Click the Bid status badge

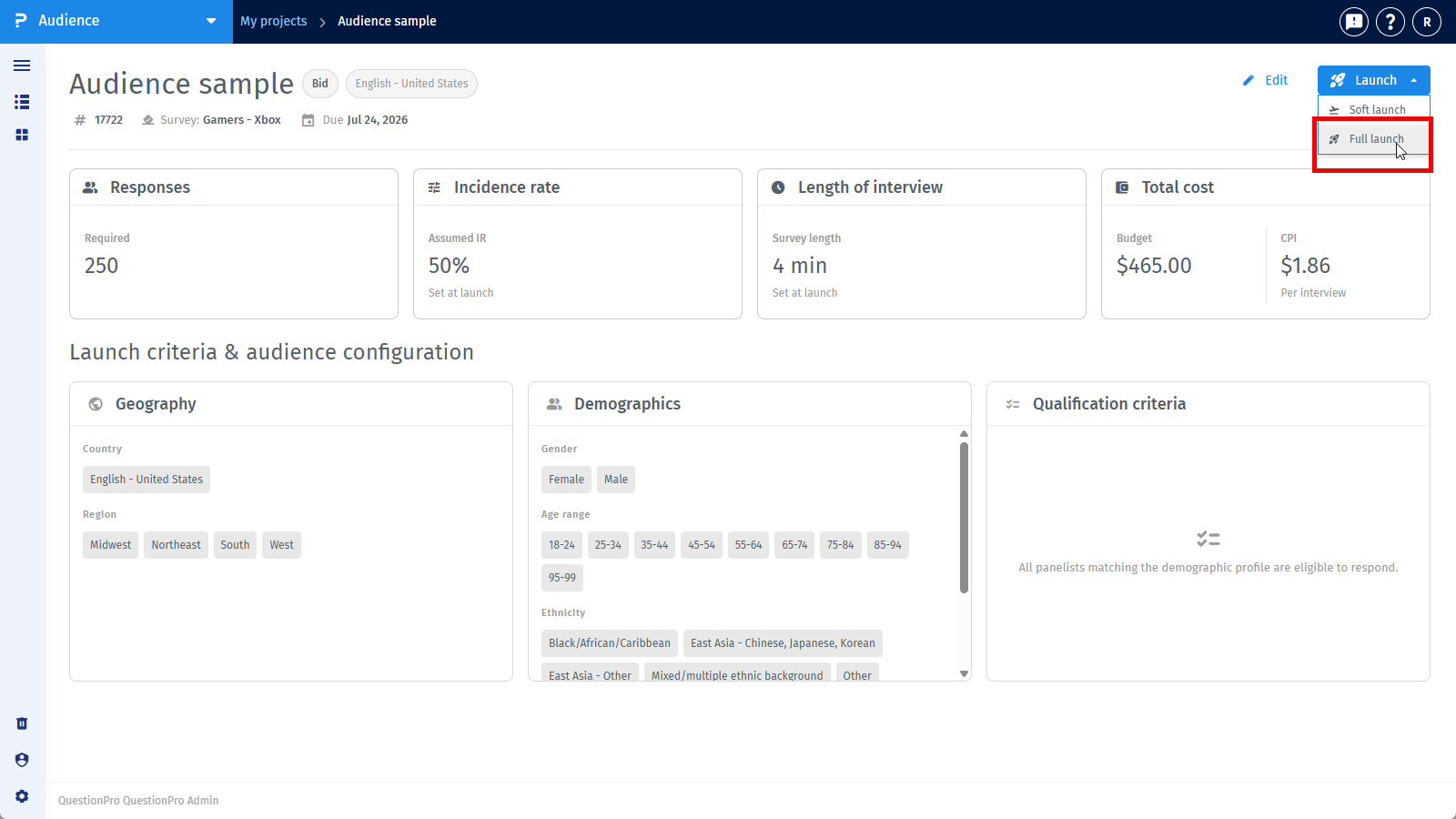click(x=320, y=83)
